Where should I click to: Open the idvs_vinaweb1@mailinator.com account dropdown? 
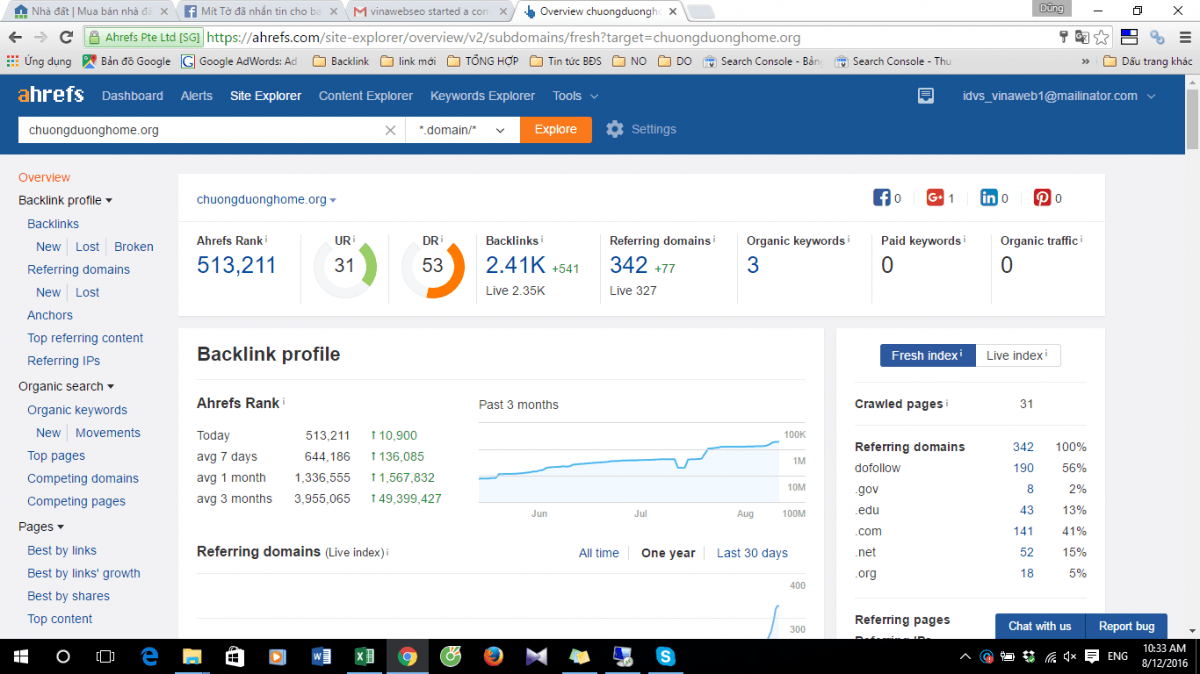[1059, 96]
